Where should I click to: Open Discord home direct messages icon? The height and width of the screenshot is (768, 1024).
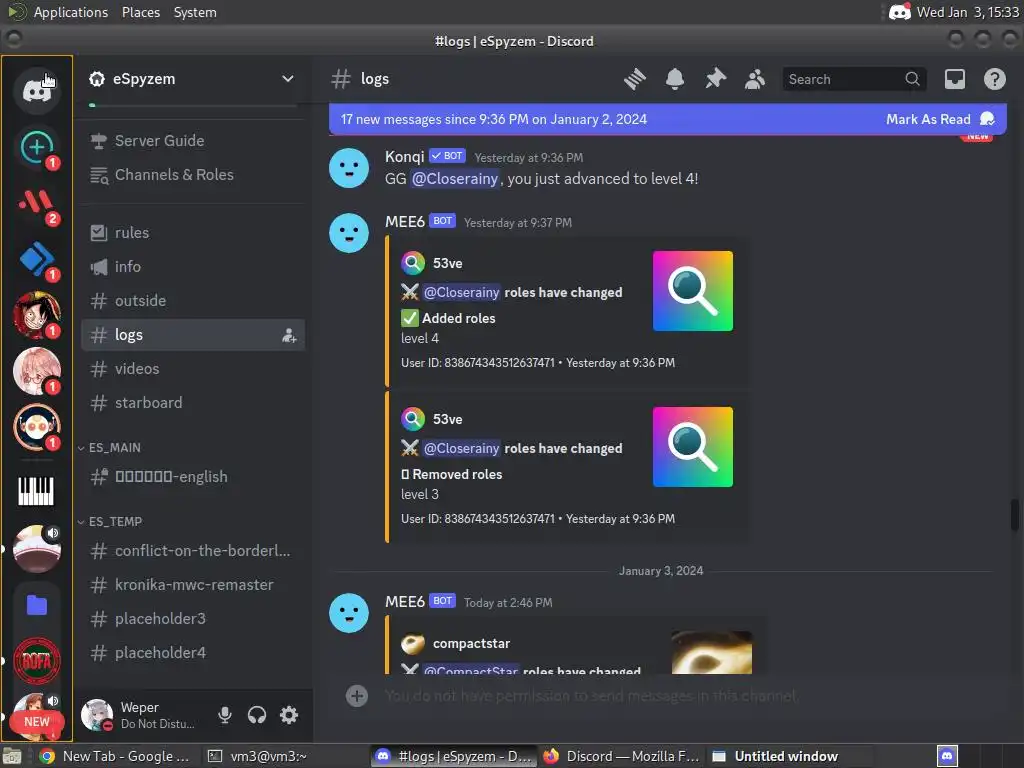point(37,90)
